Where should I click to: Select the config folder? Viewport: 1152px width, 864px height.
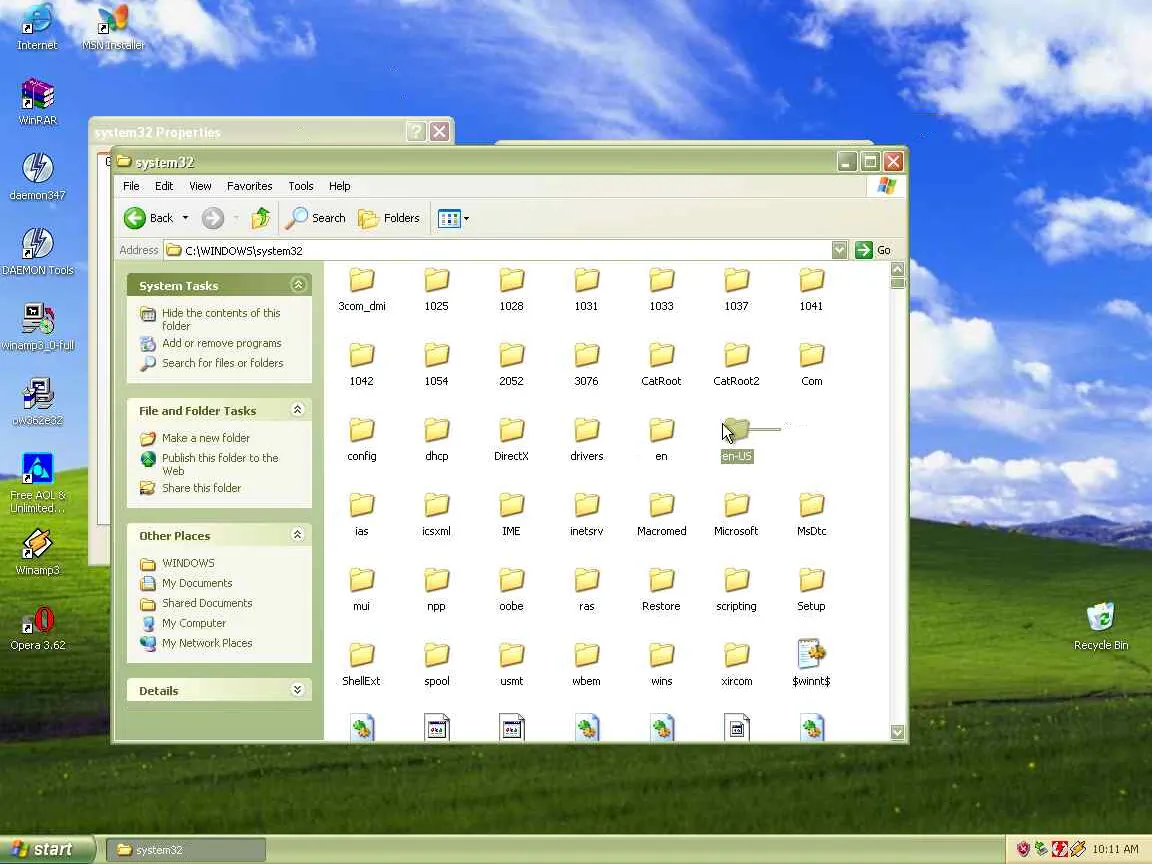click(x=361, y=439)
